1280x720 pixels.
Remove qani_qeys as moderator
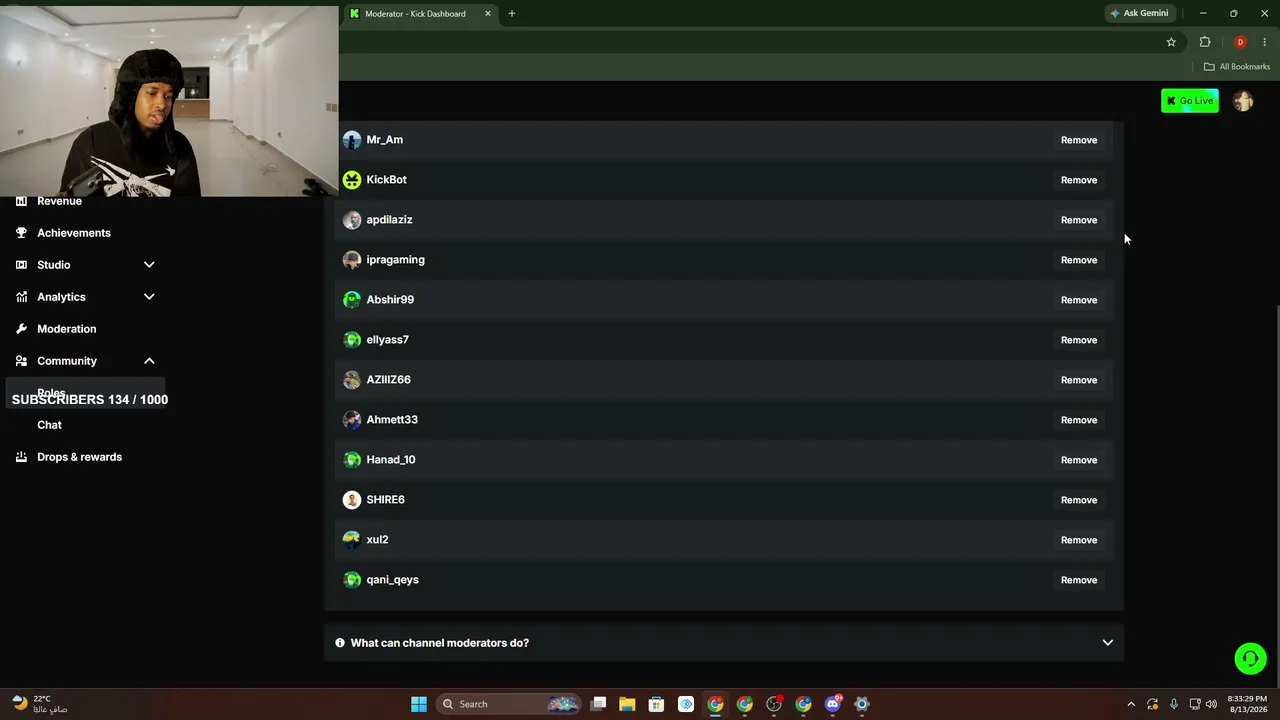[x=1079, y=580]
